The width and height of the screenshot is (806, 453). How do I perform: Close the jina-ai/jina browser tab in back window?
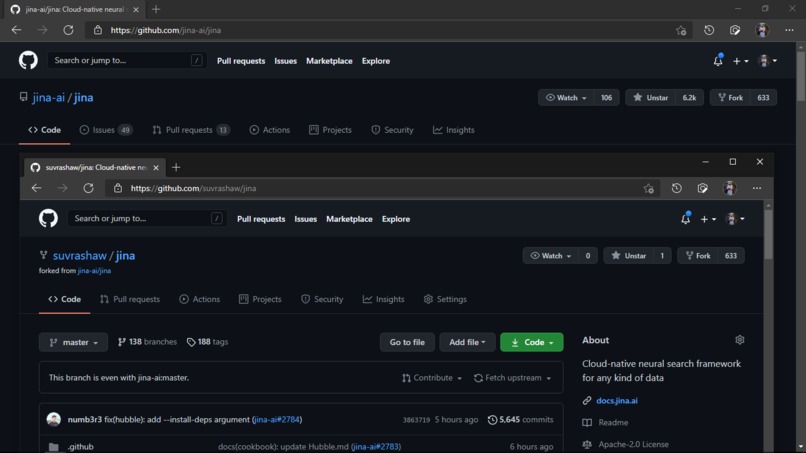pos(136,9)
